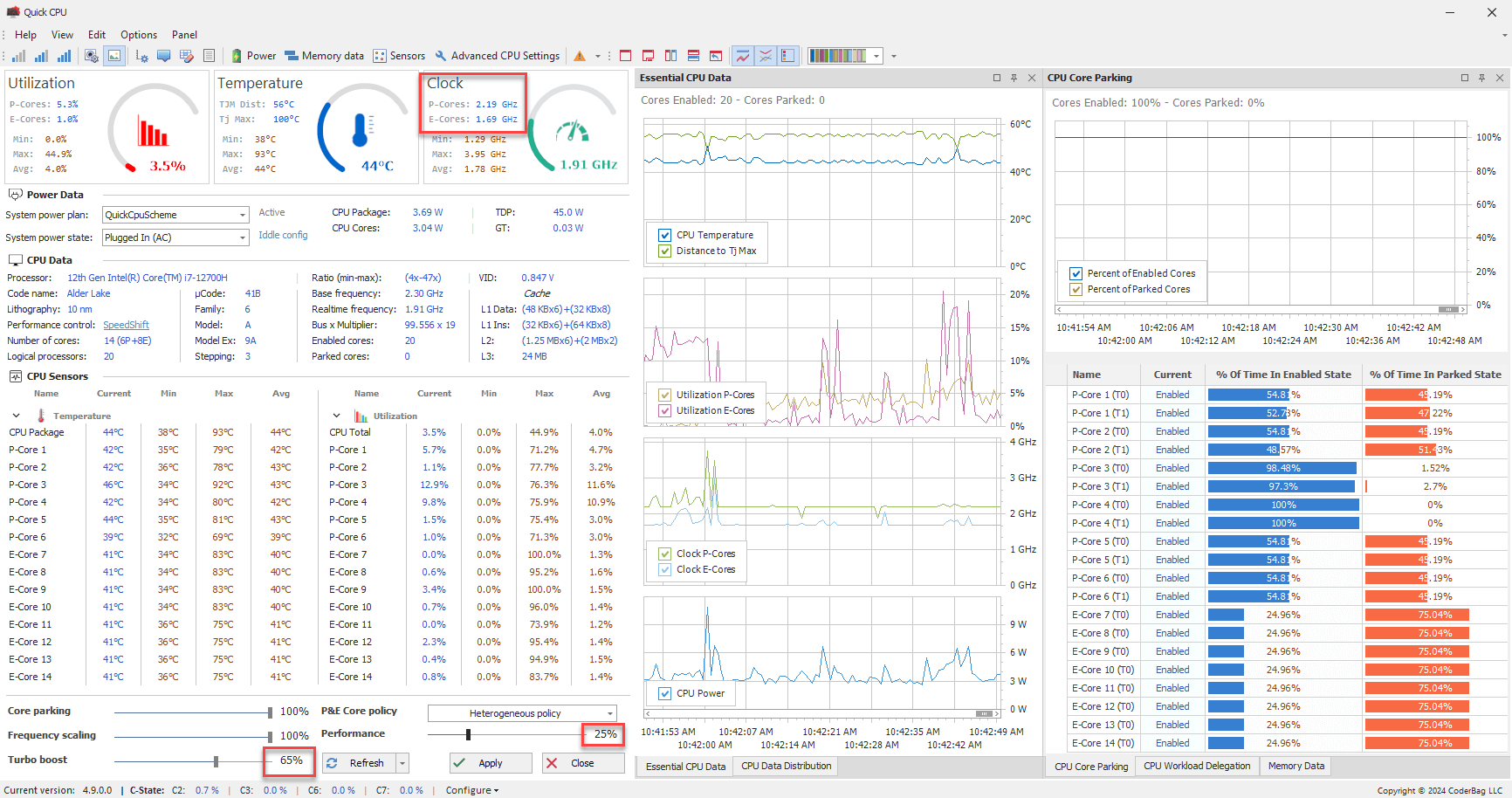Click the Turbo boost slider handle
The image size is (1512, 798).
pyautogui.click(x=216, y=761)
